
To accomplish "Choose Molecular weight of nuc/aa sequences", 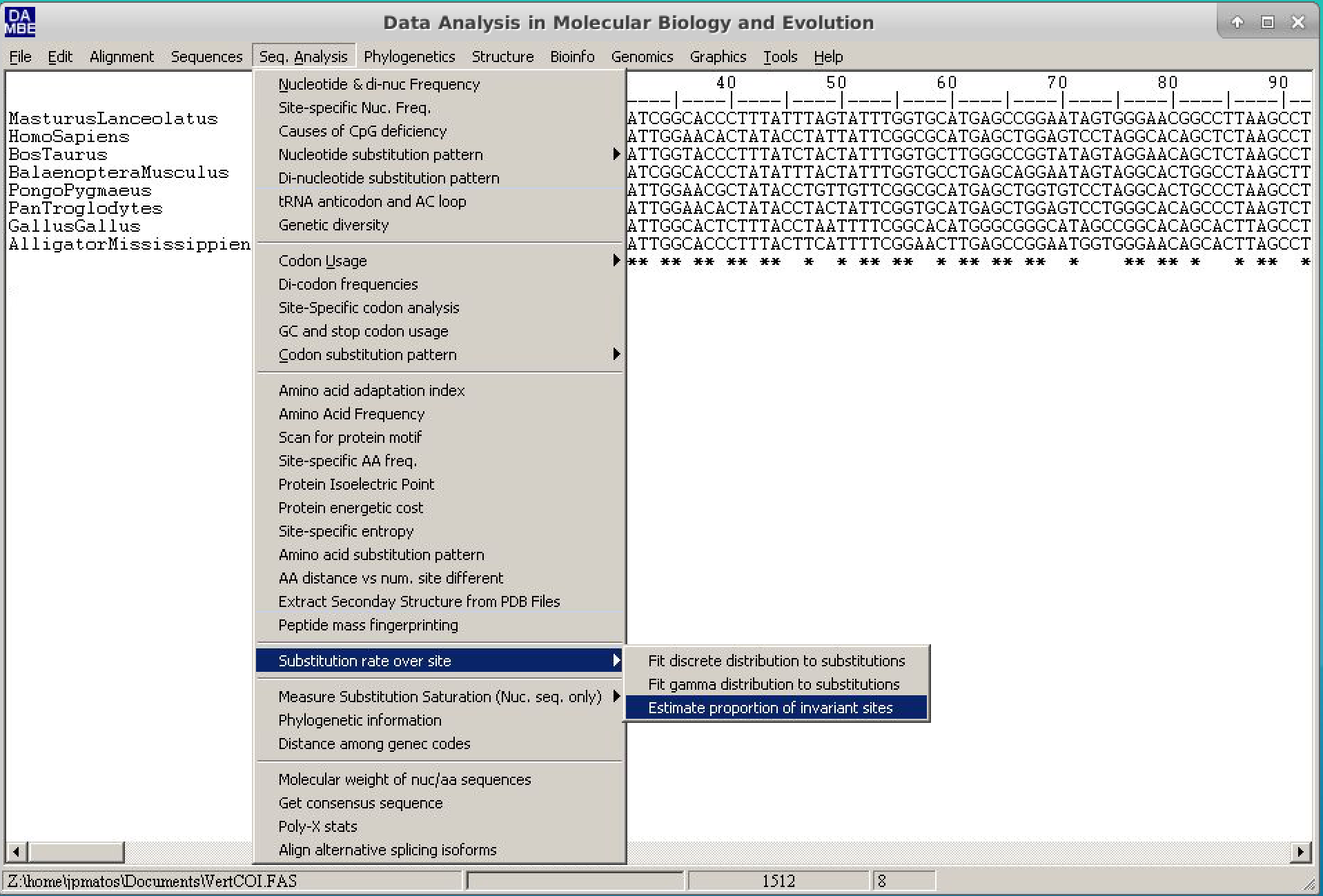I will 440,779.
